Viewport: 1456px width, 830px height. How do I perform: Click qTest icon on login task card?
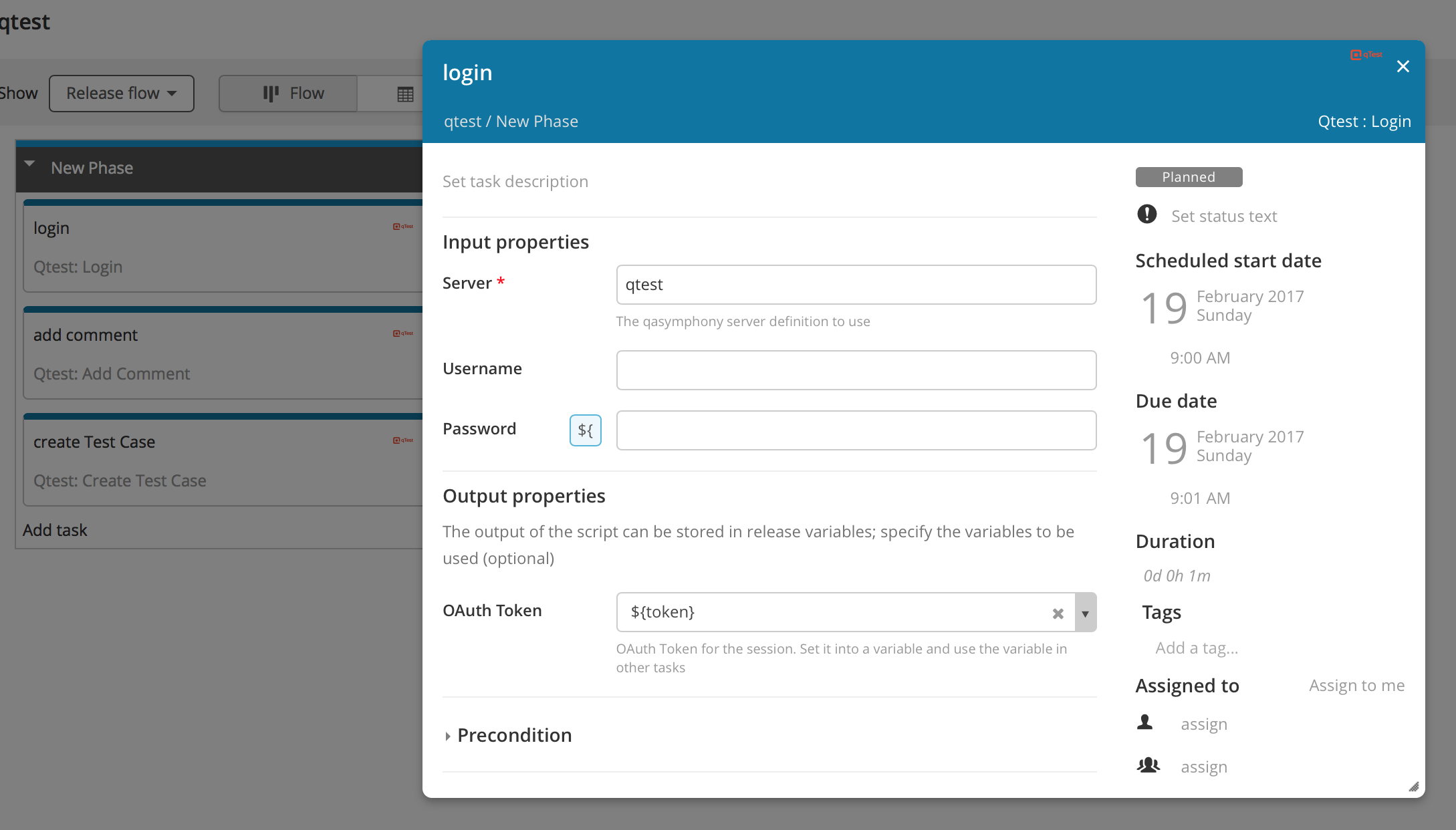[x=403, y=227]
